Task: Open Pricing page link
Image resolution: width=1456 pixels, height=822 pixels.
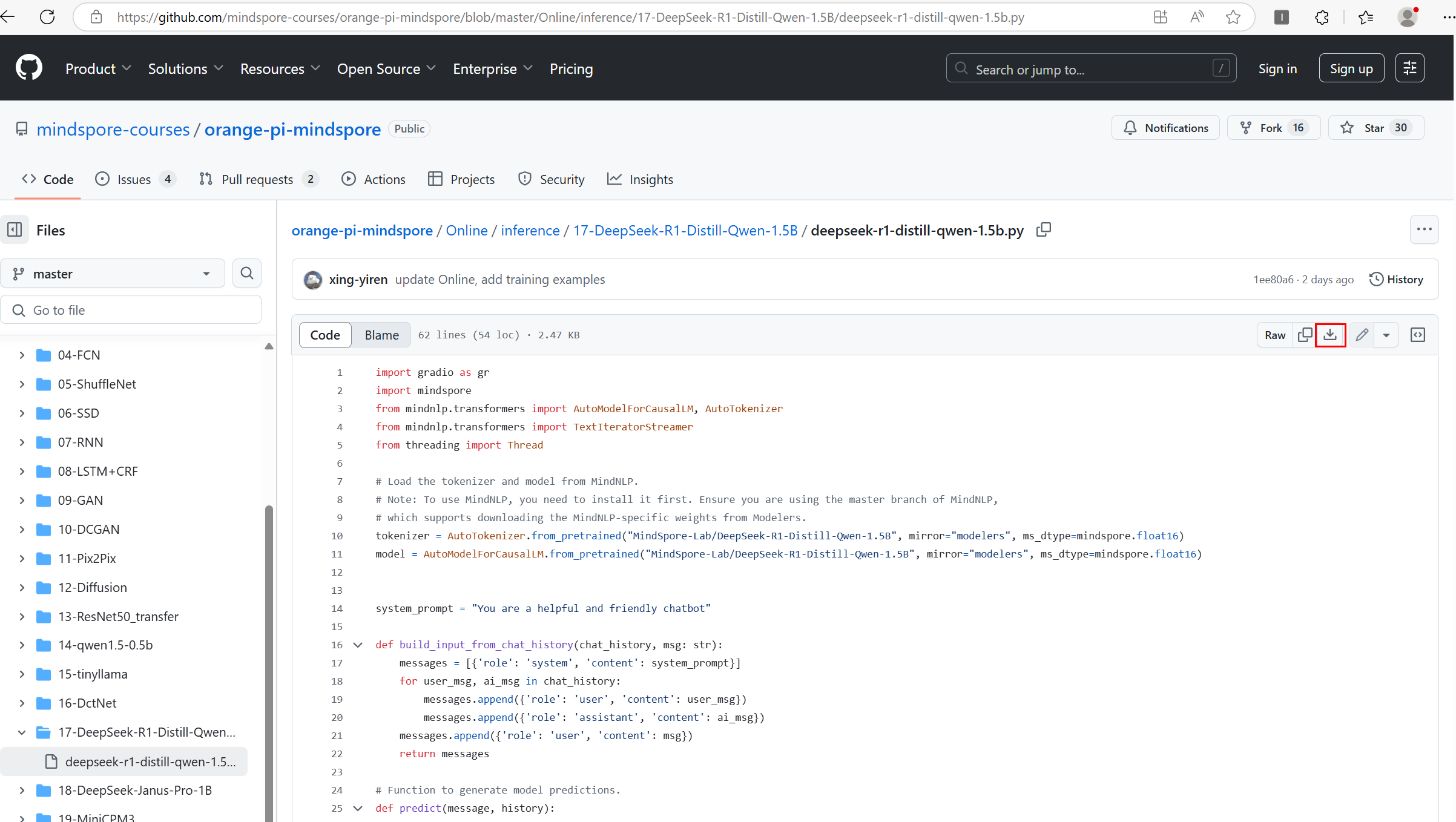Action: pos(571,68)
